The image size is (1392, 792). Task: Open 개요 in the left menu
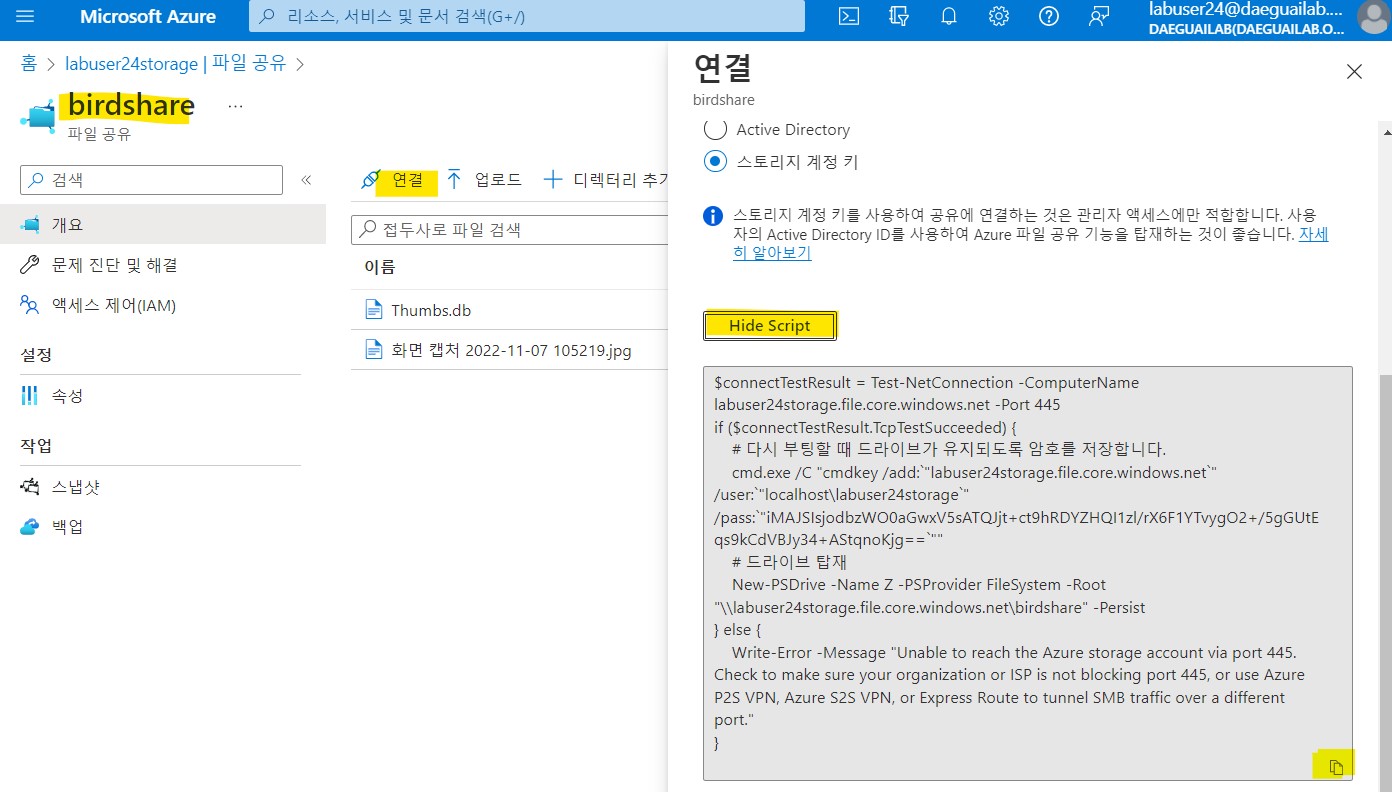pyautogui.click(x=163, y=224)
